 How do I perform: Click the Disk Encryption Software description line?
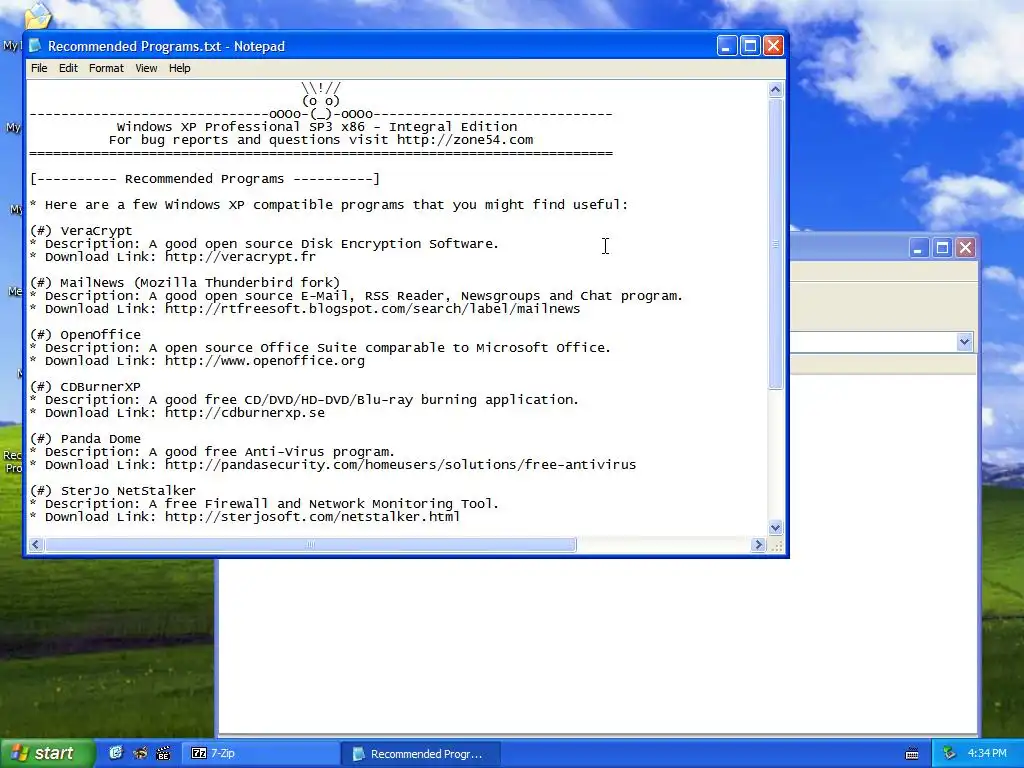click(264, 244)
